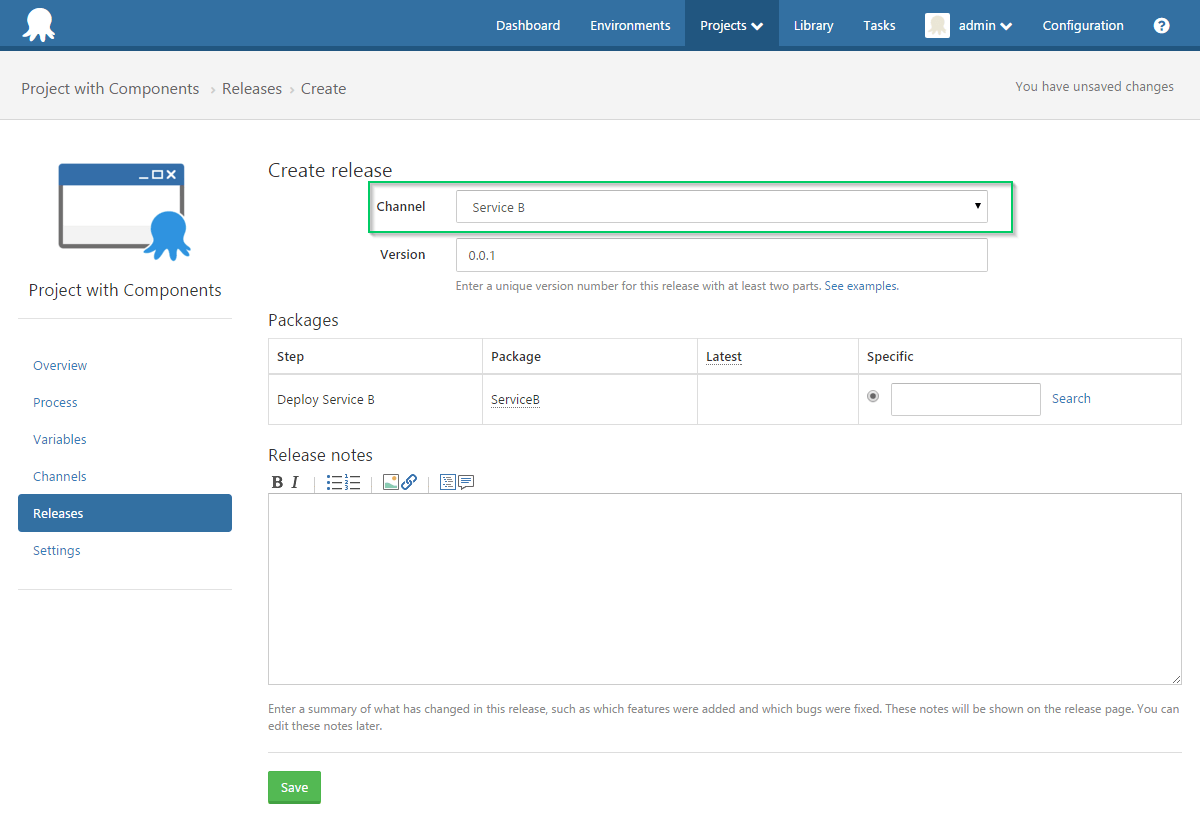Viewport: 1200px width, 822px height.
Task: Click the Version input field
Action: tap(721, 255)
